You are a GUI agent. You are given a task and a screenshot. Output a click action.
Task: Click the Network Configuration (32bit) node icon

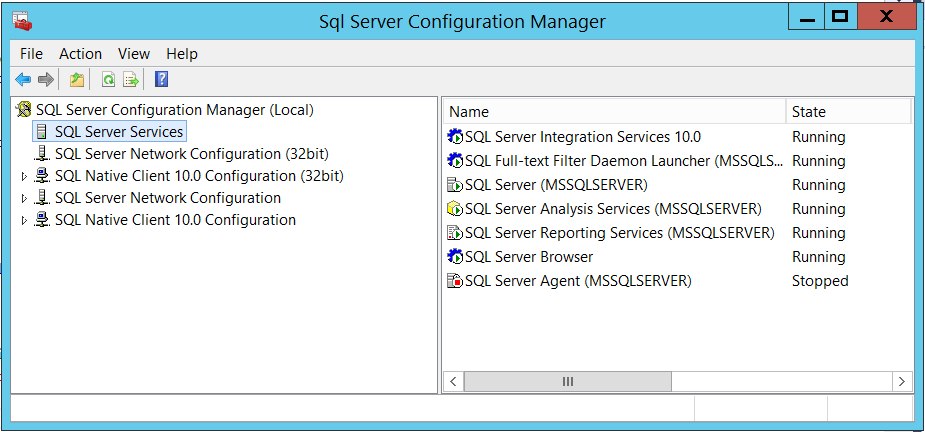tap(42, 154)
